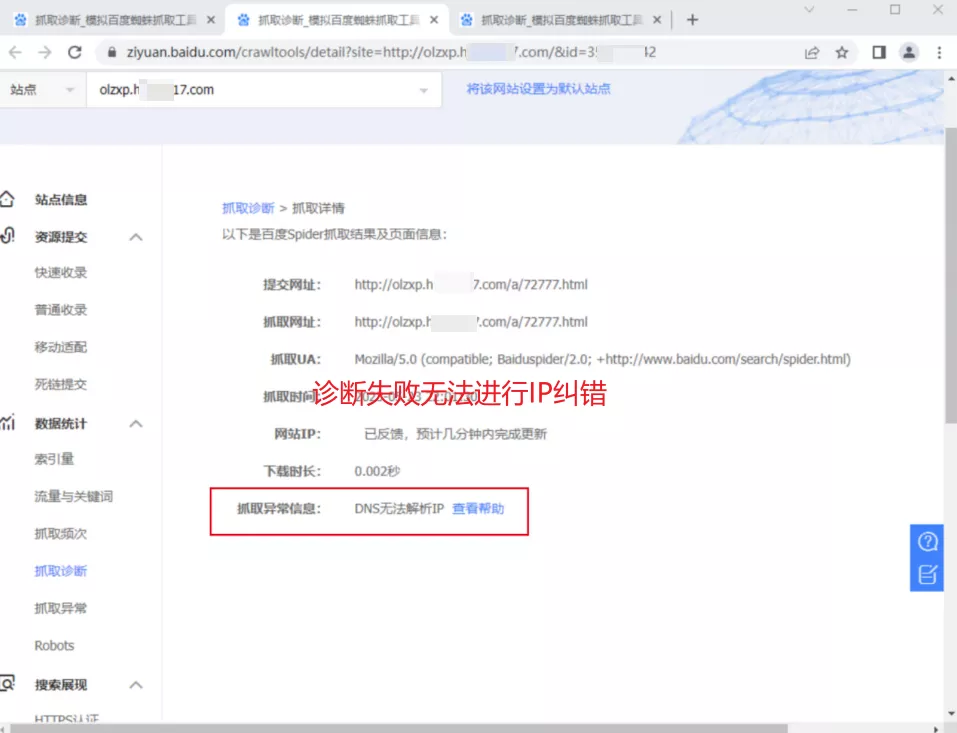Open 流量与关键词 in the sidebar
The width and height of the screenshot is (957, 733).
pos(74,496)
